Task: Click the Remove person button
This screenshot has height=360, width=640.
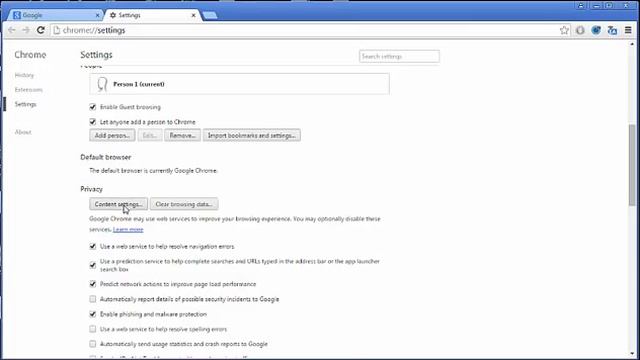Action: pyautogui.click(x=182, y=136)
